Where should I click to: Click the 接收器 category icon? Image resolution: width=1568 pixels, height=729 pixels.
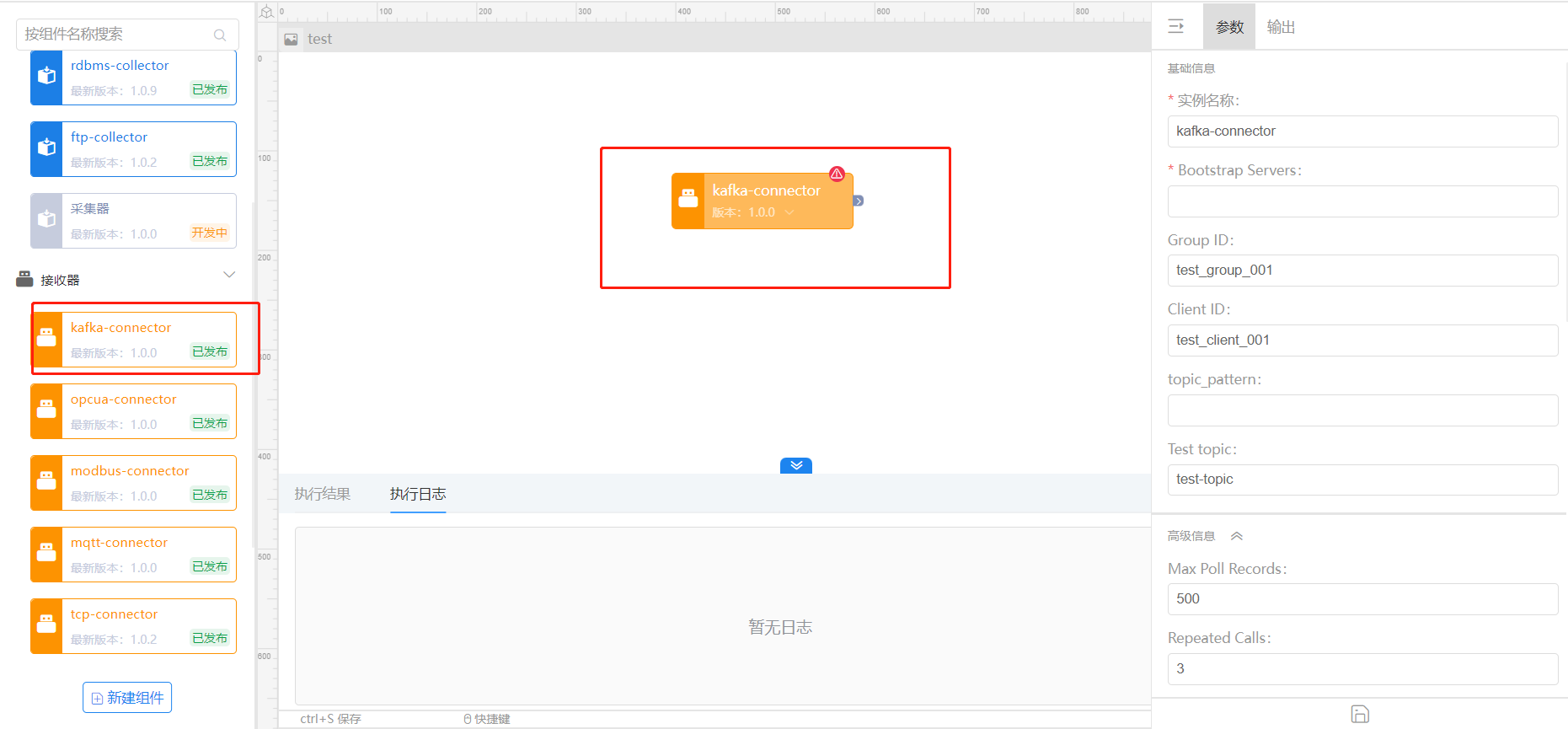pos(24,279)
